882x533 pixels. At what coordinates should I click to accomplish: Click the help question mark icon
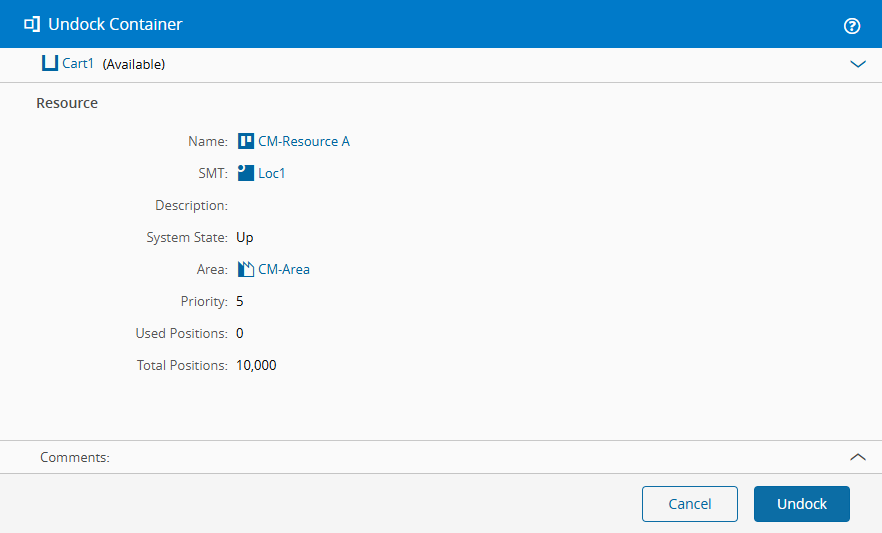pos(852,26)
